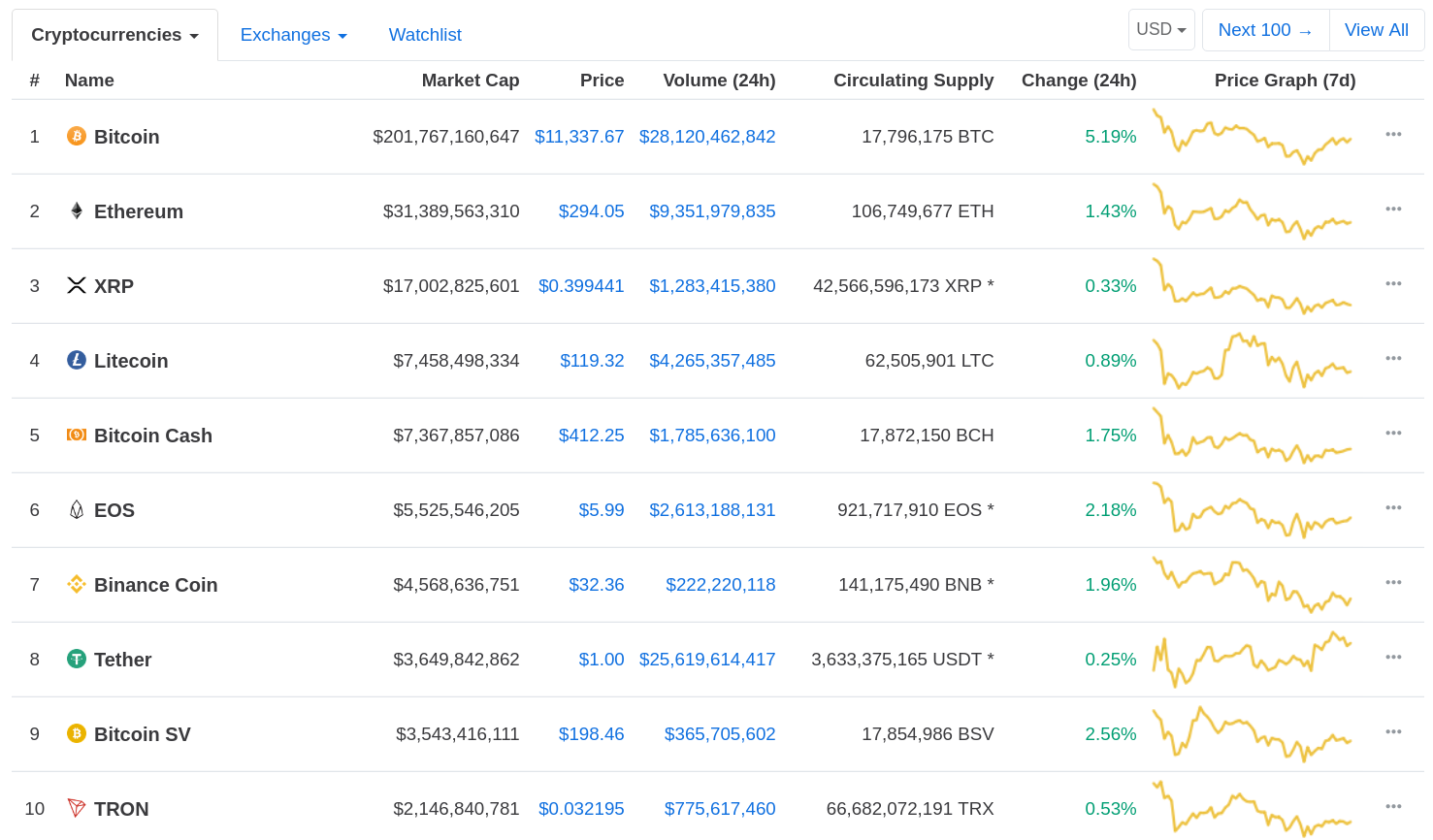Click the Tether logo icon
Screen dimensions: 1433x840
(x=77, y=659)
